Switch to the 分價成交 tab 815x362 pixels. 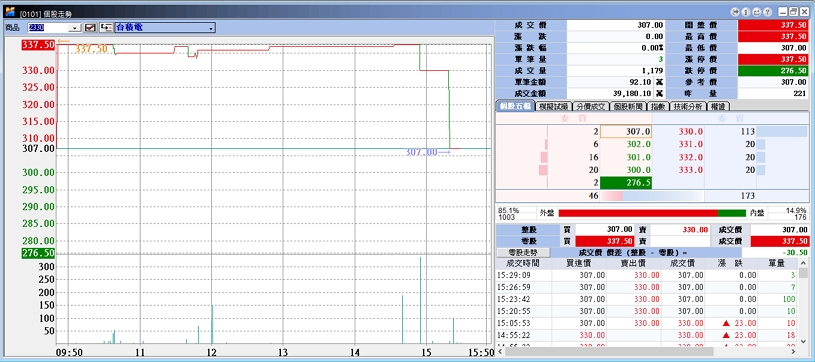click(590, 107)
